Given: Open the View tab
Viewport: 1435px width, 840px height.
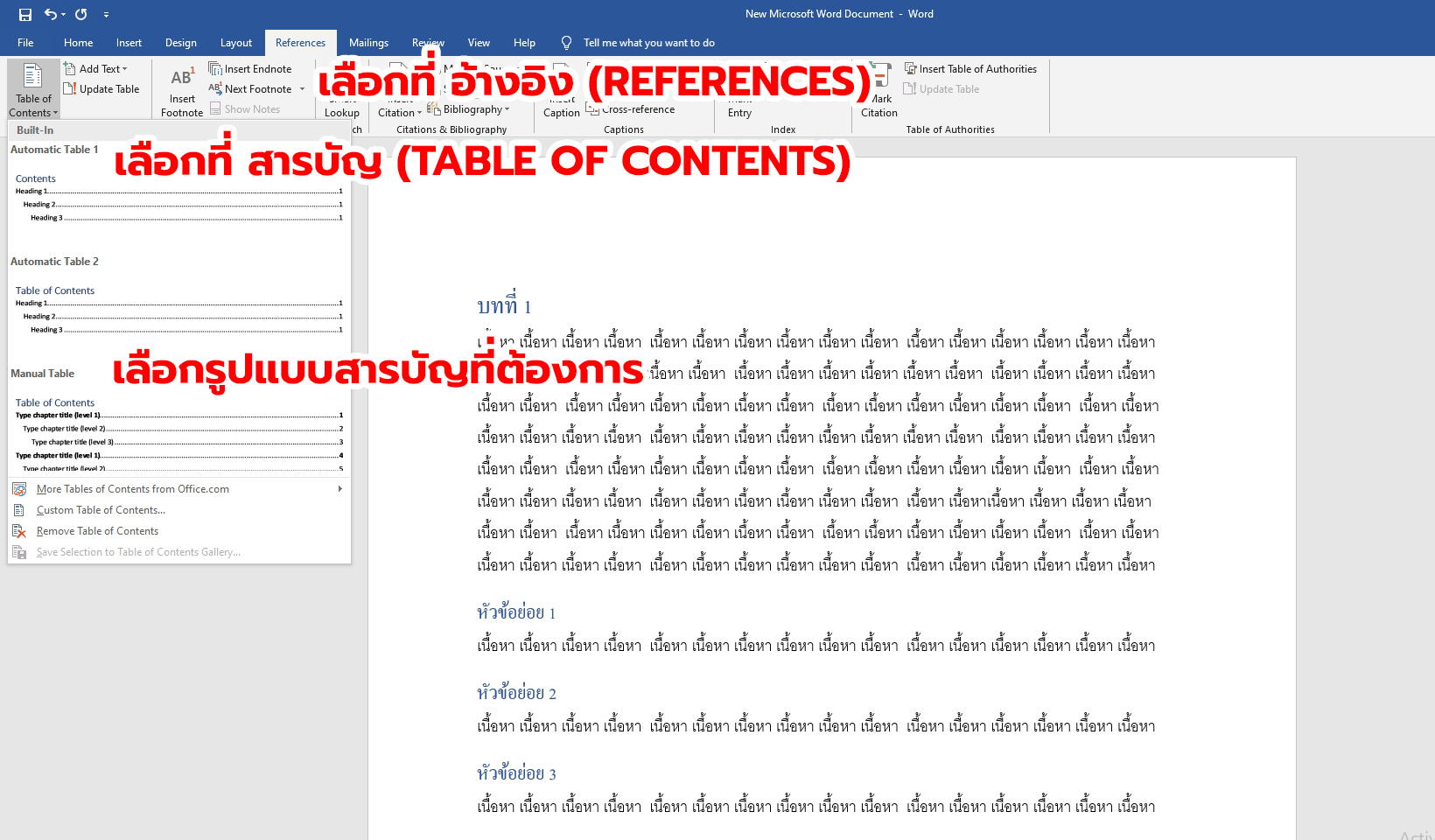Looking at the screenshot, I should [479, 42].
